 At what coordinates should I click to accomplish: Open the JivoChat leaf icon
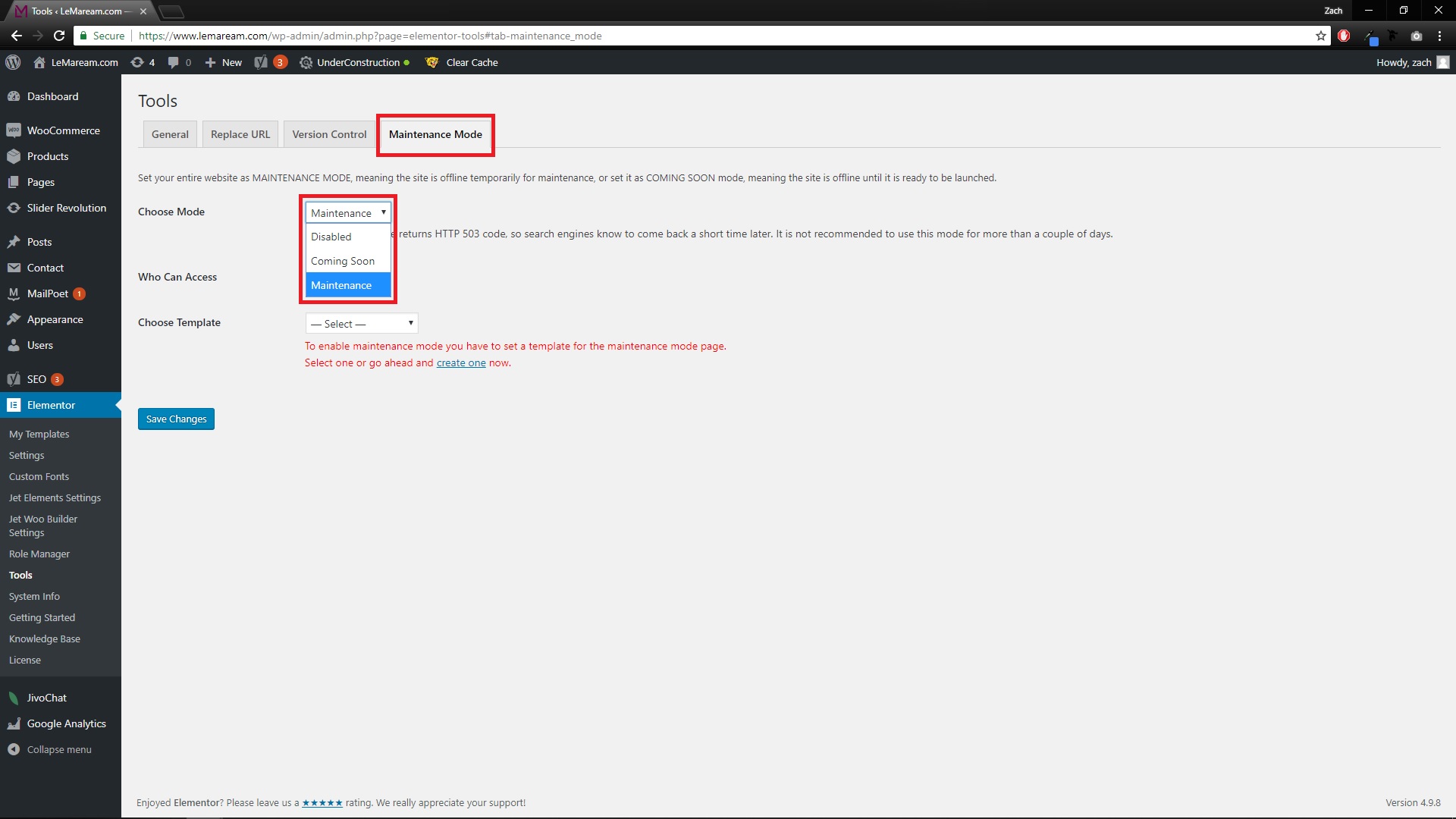coord(14,698)
